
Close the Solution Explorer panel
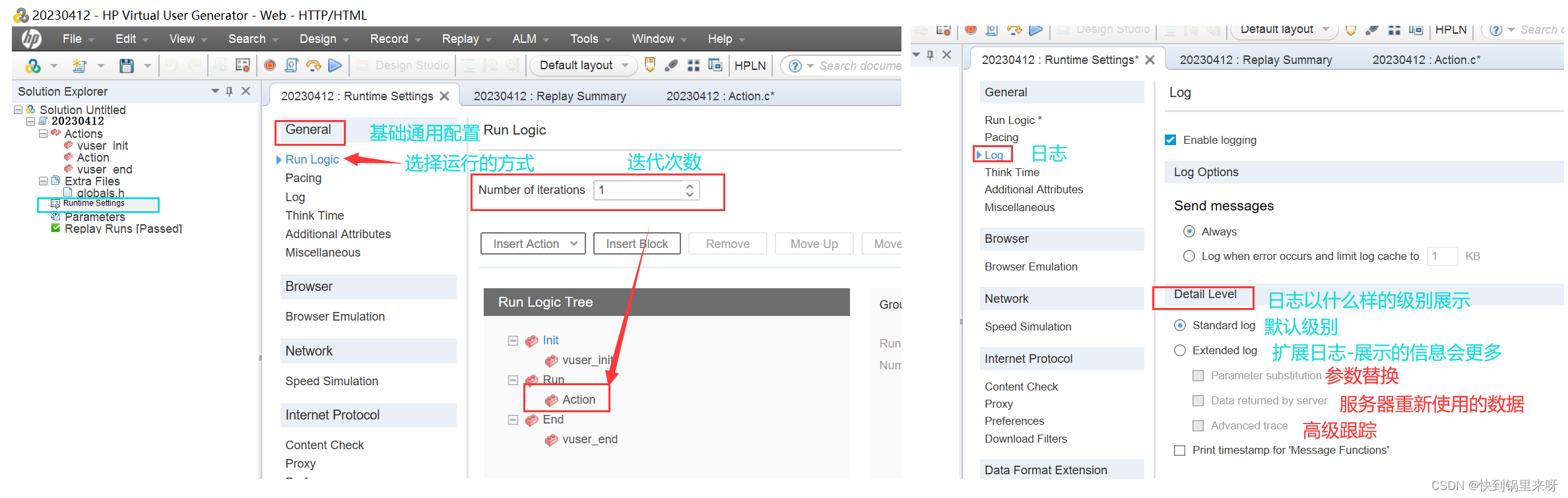click(x=246, y=91)
